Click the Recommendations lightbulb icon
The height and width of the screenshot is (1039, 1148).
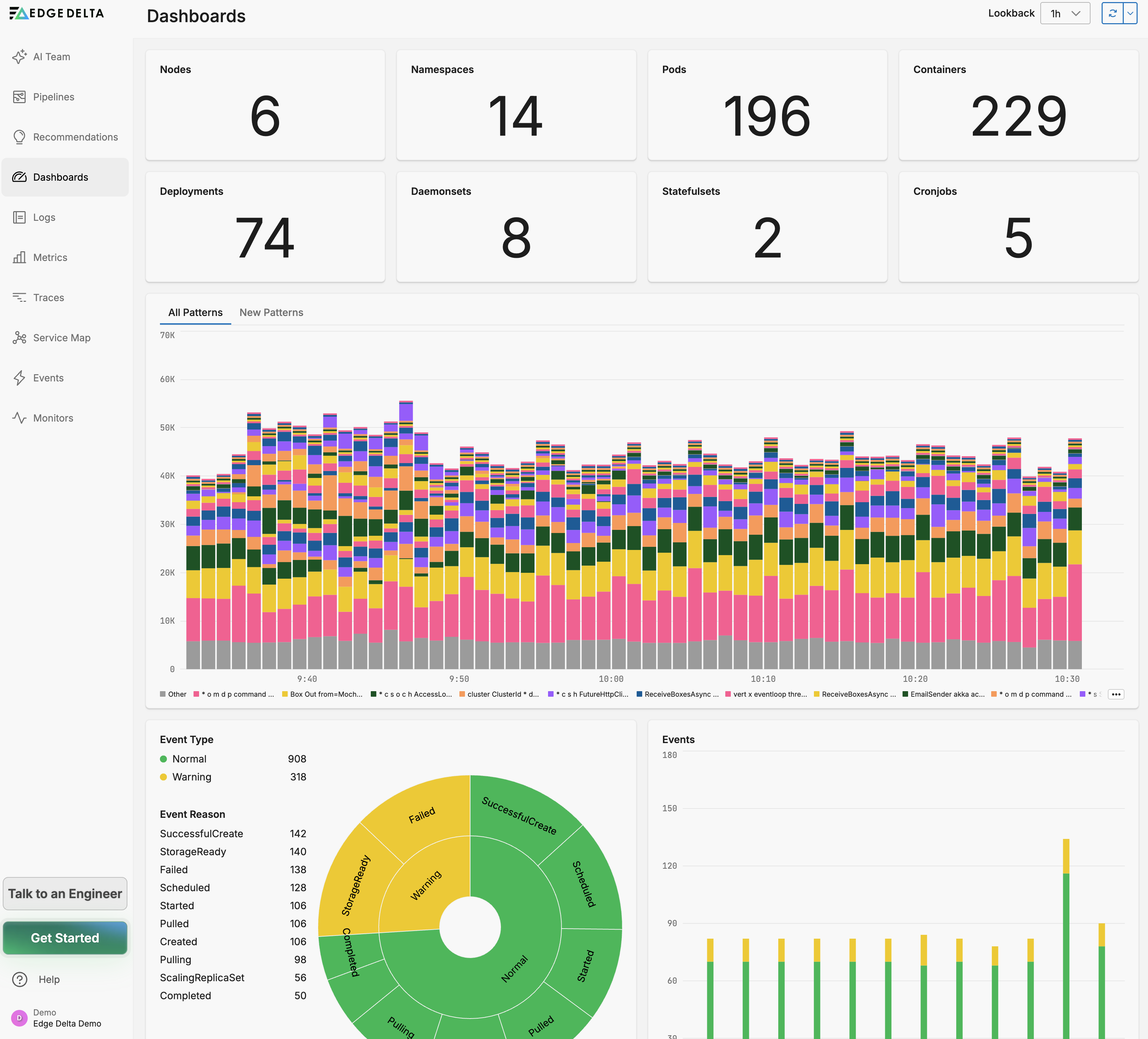point(19,137)
